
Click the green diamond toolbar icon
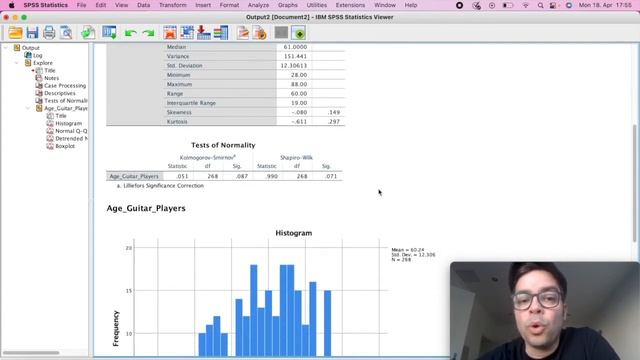click(298, 33)
